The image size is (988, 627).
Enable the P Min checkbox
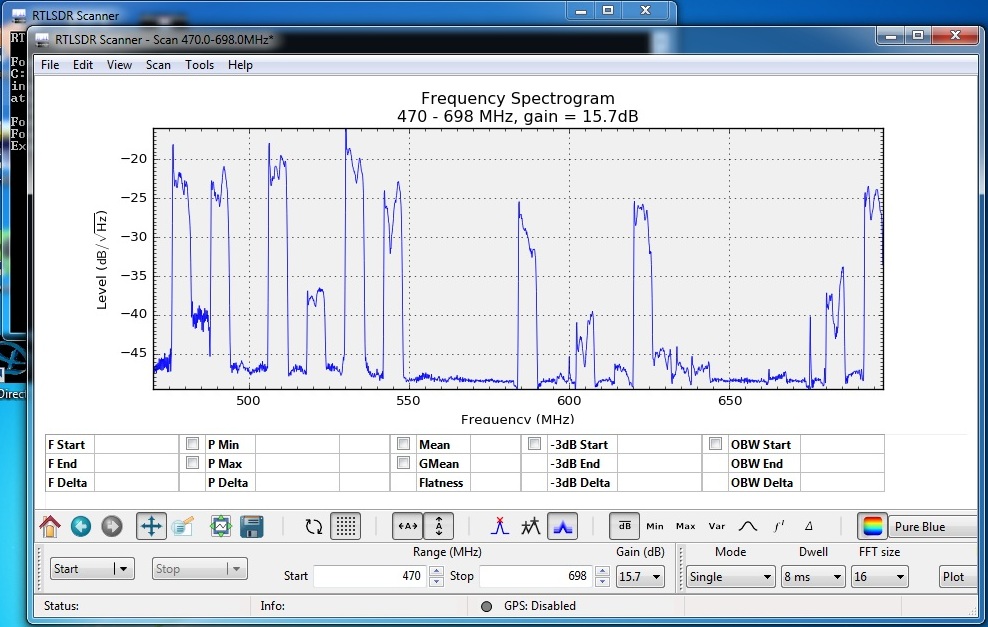click(x=192, y=444)
